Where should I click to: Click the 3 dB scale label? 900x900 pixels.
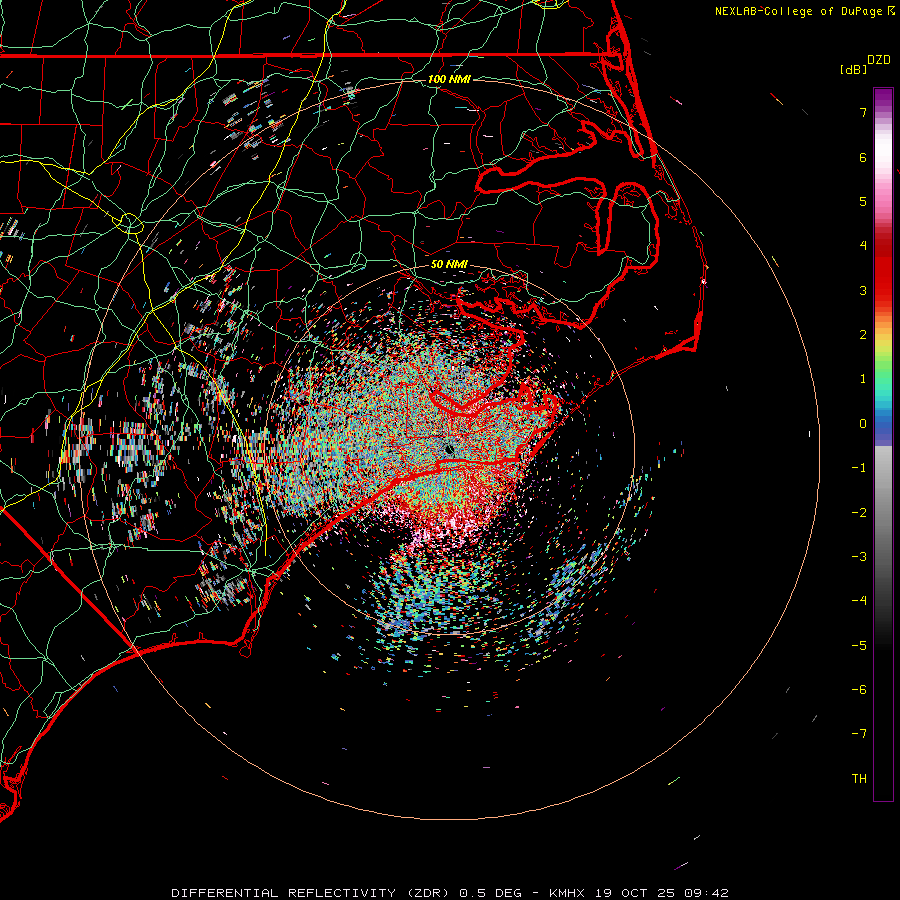point(863,290)
